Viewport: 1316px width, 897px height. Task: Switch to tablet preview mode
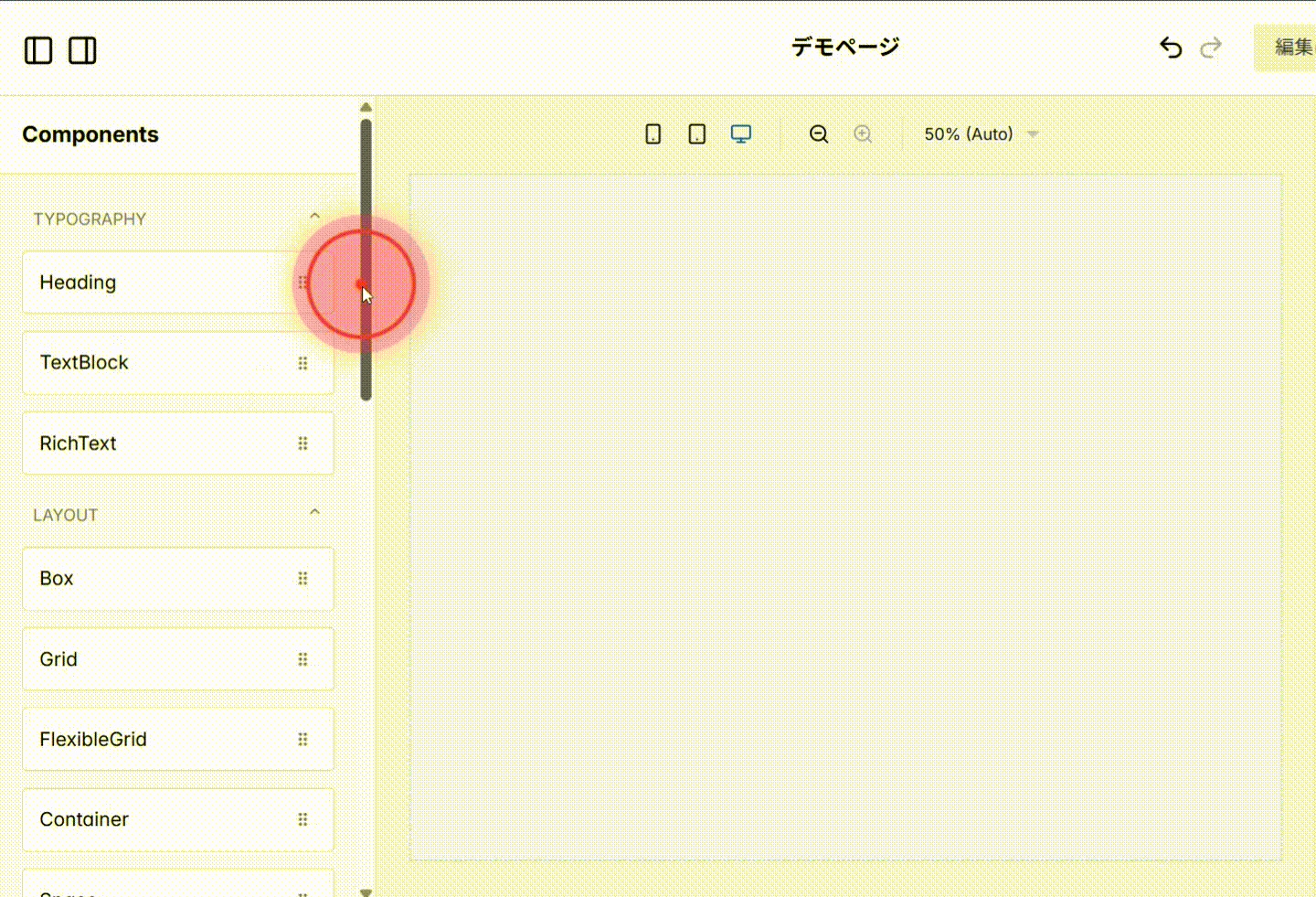696,133
